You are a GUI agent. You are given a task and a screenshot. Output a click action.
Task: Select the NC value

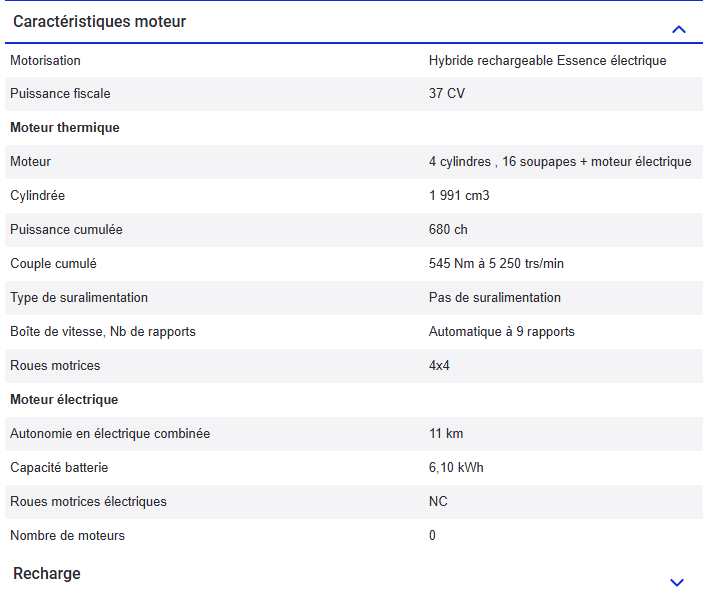click(x=438, y=502)
